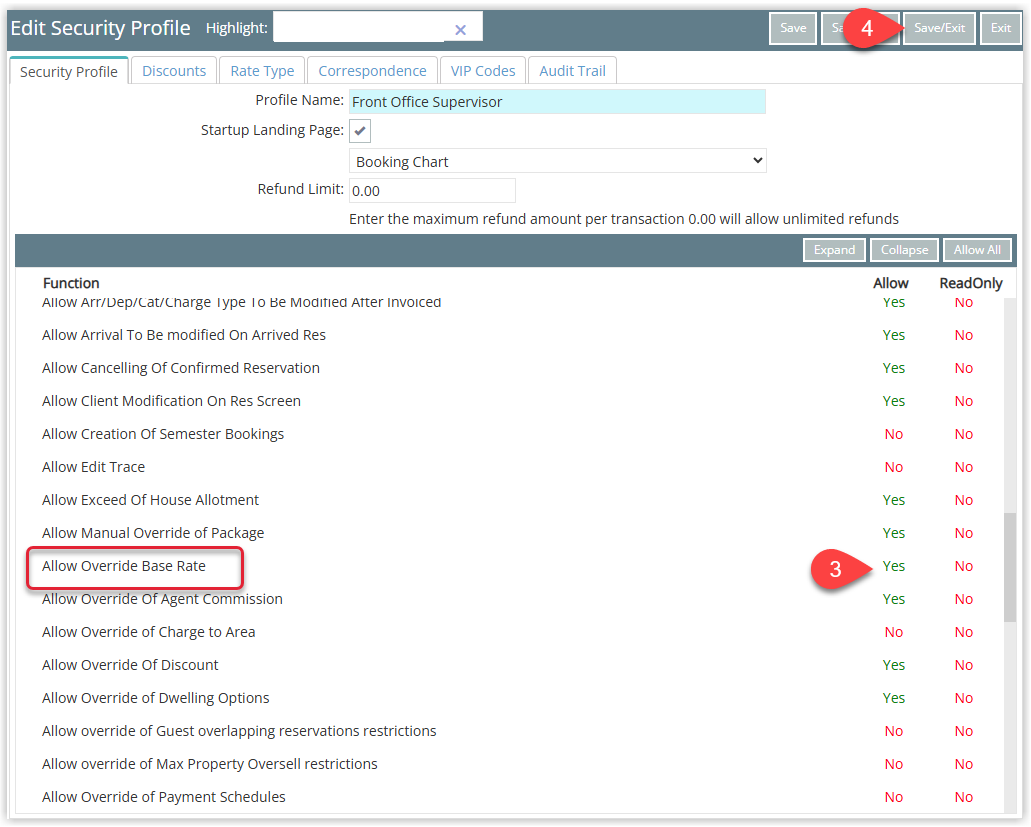This screenshot has height=827, width=1031.
Task: Select the Allow Edit Trace function
Action: point(93,467)
